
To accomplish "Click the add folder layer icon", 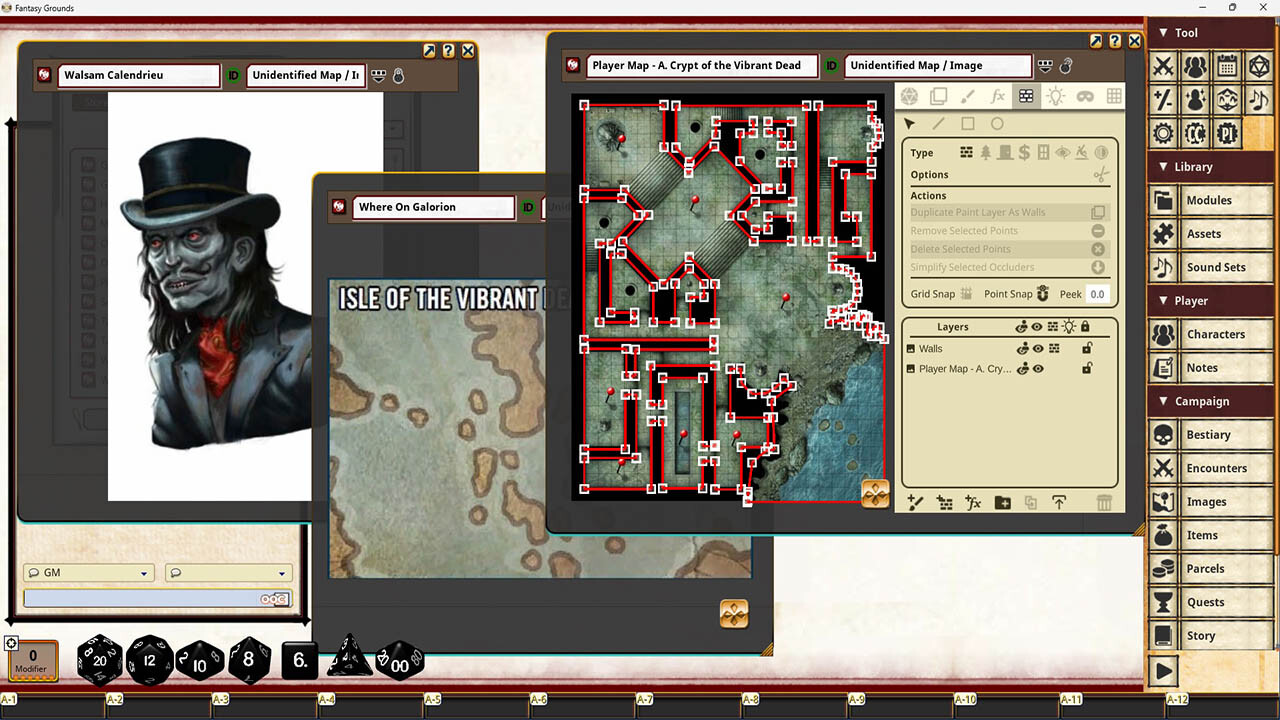I will click(1002, 503).
